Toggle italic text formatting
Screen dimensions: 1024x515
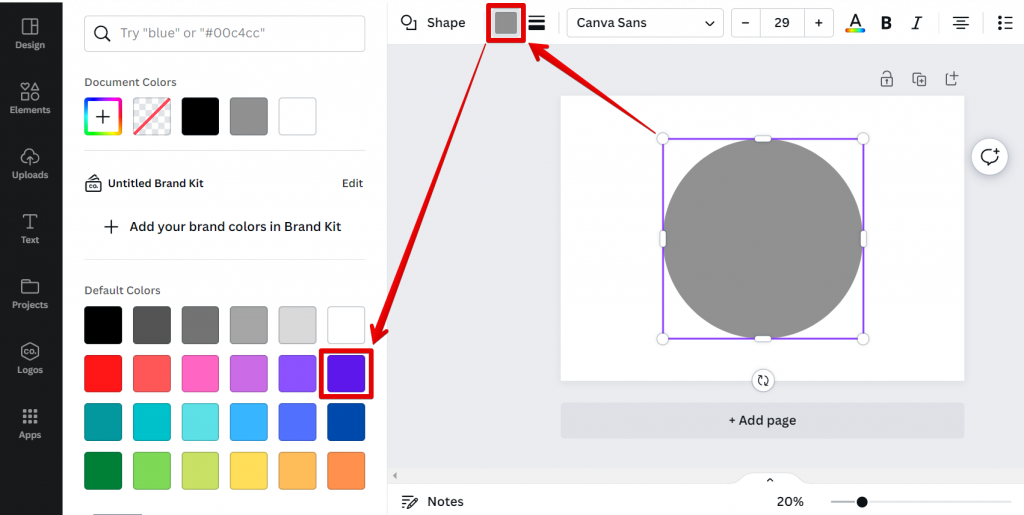tap(916, 23)
